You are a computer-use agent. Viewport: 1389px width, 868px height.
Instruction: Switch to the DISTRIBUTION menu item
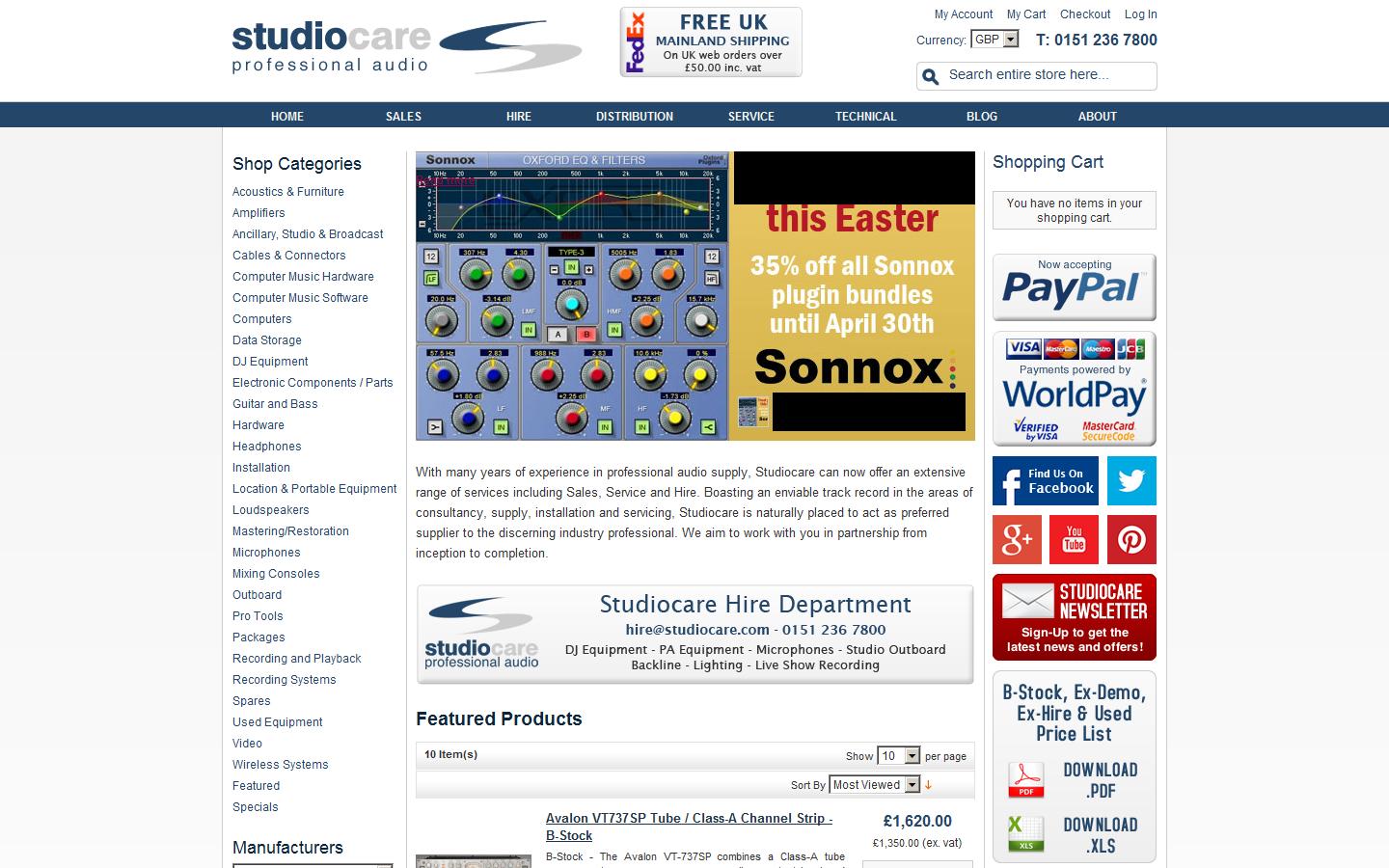[x=635, y=116]
